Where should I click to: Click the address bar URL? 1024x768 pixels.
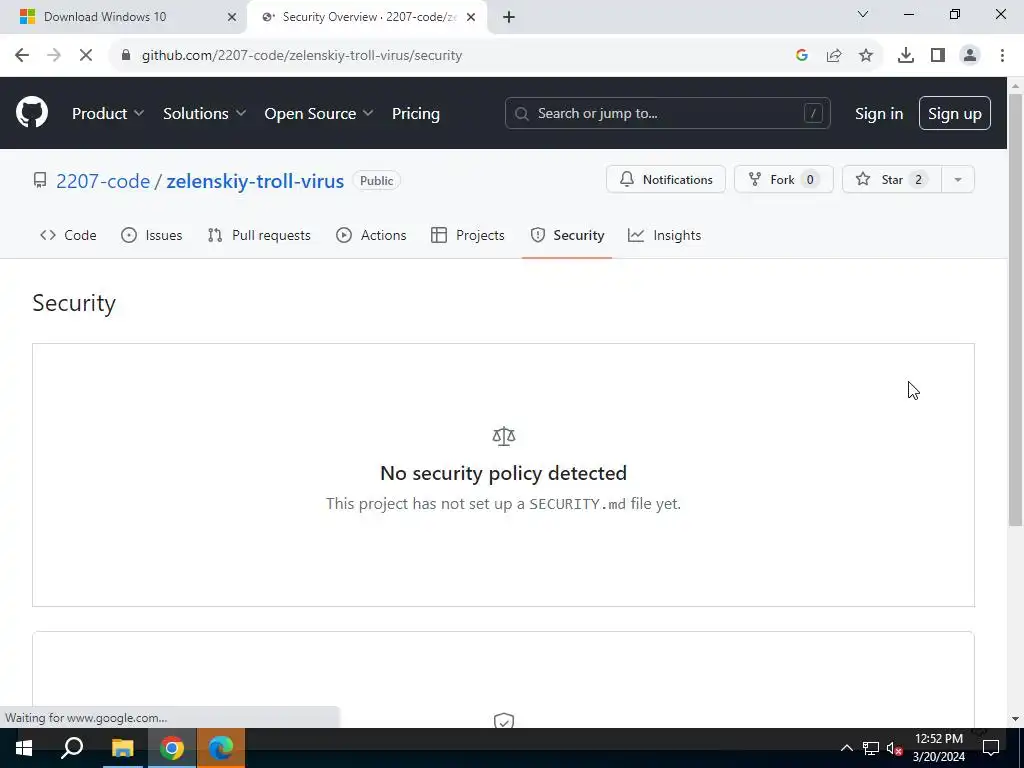tap(302, 56)
